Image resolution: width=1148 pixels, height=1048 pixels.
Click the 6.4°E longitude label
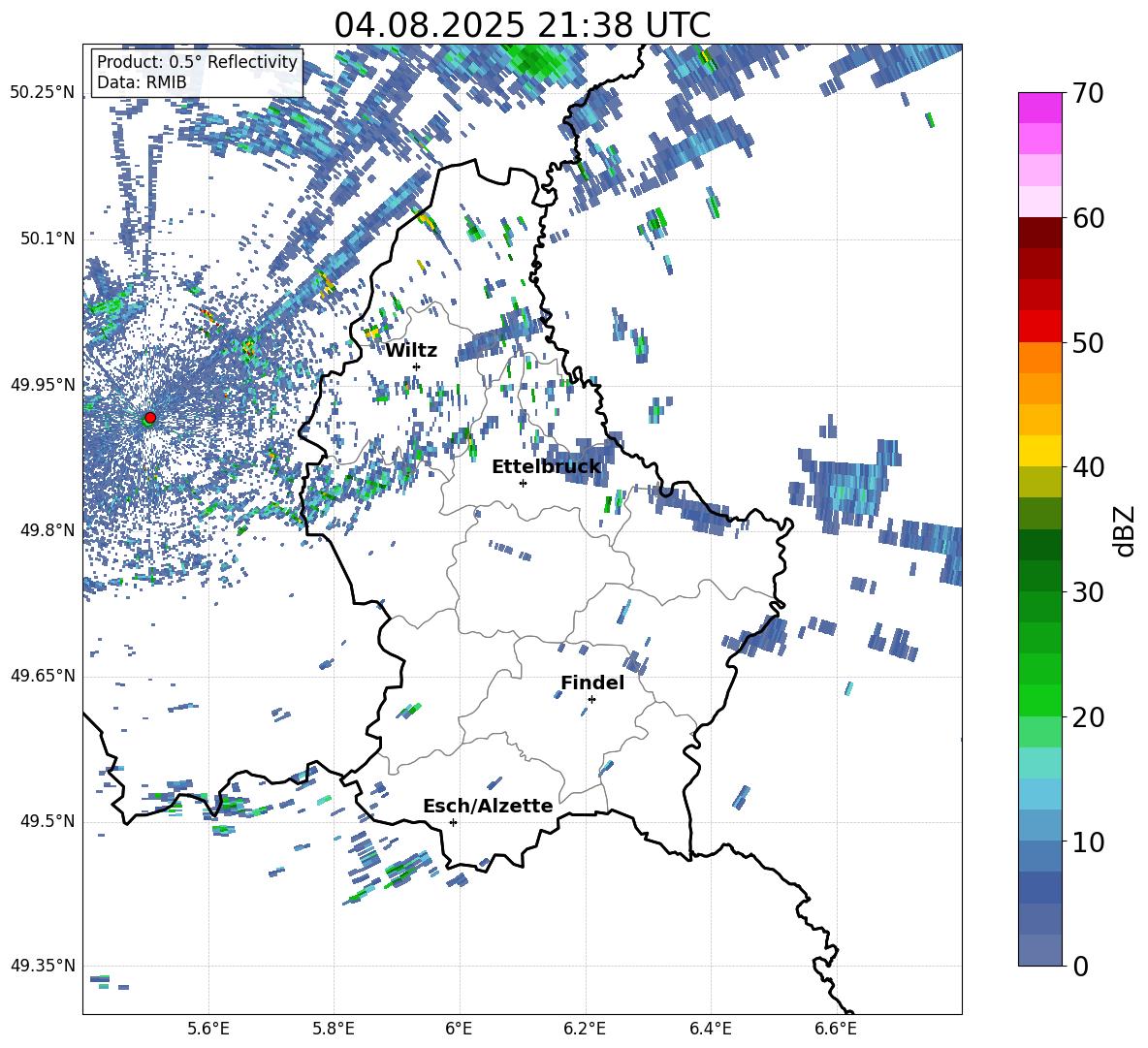[711, 1029]
